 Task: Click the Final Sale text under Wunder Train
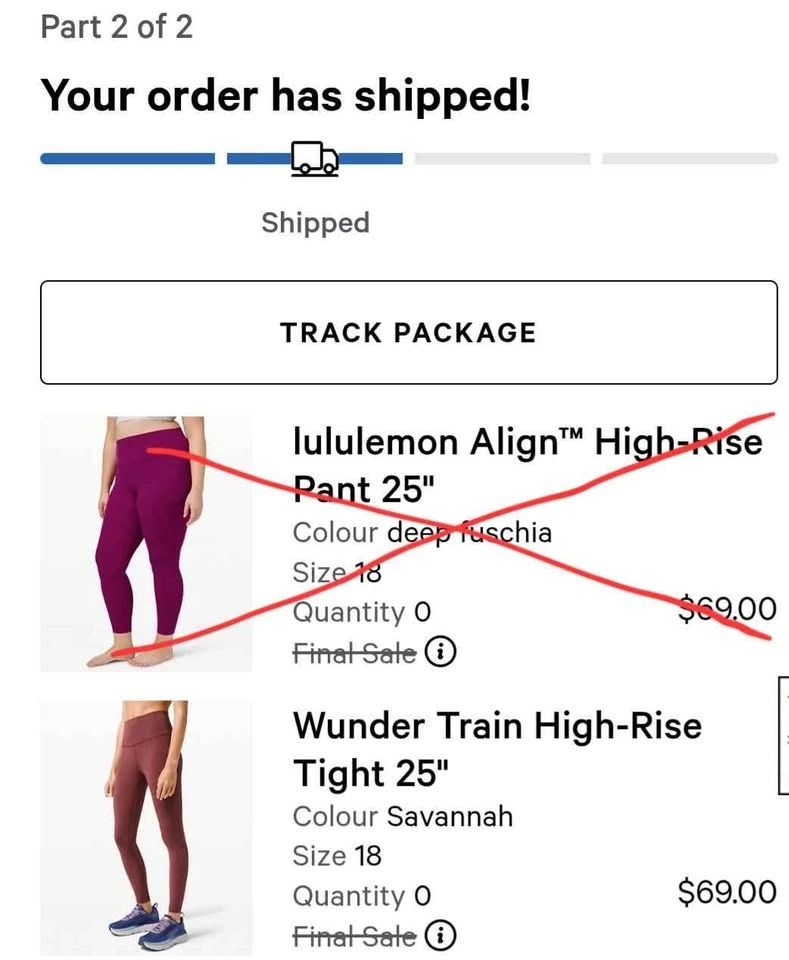[x=354, y=936]
